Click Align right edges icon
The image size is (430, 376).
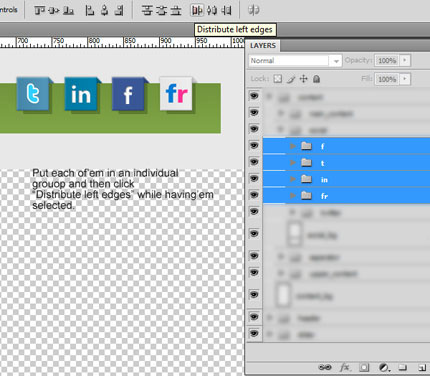pyautogui.click(x=119, y=11)
